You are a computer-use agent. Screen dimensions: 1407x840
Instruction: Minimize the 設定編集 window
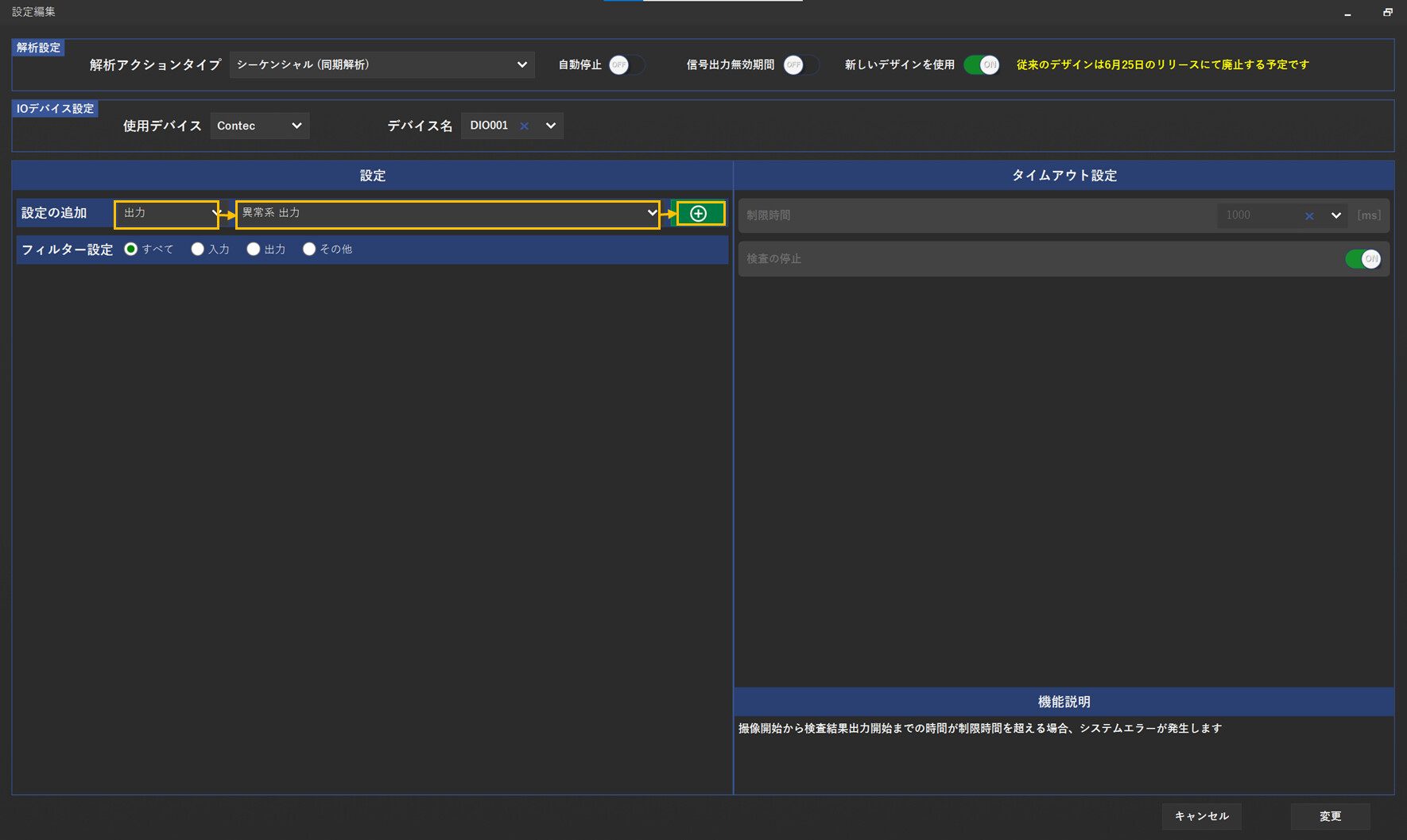click(x=1347, y=13)
